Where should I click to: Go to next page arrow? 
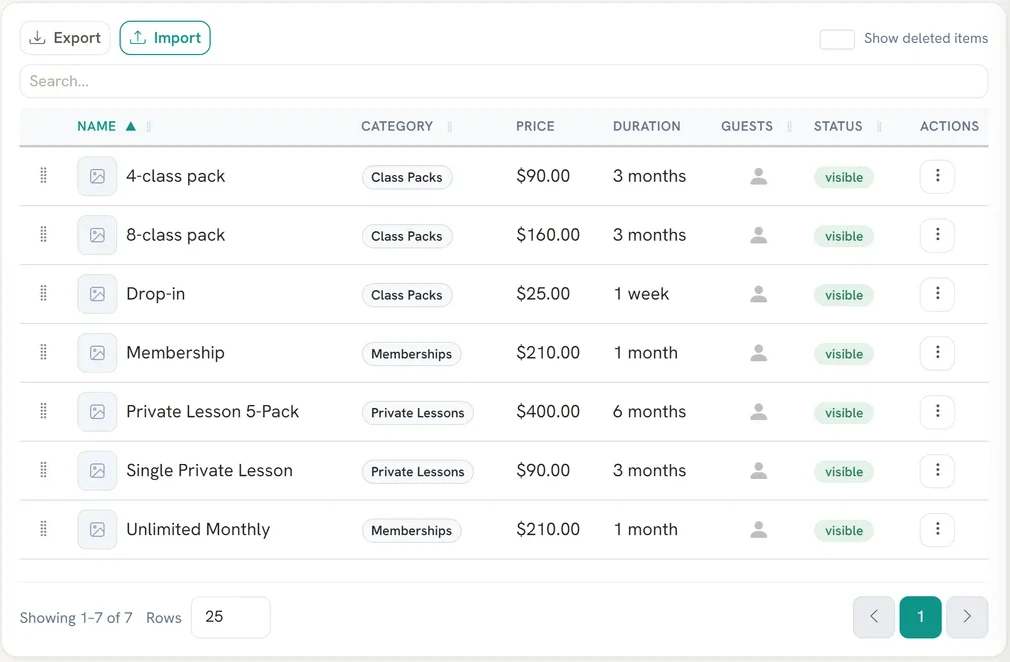point(967,617)
